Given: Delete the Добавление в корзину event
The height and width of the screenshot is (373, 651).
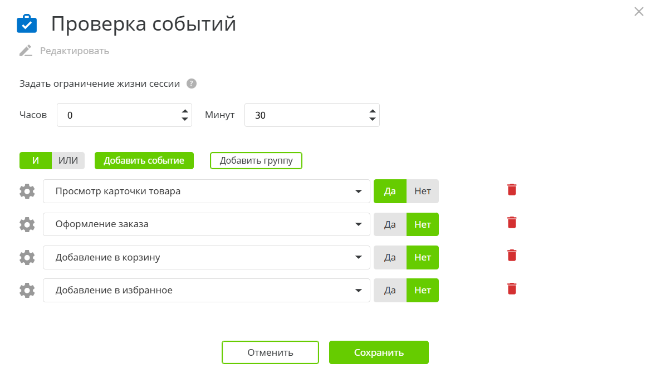Looking at the screenshot, I should tap(512, 255).
